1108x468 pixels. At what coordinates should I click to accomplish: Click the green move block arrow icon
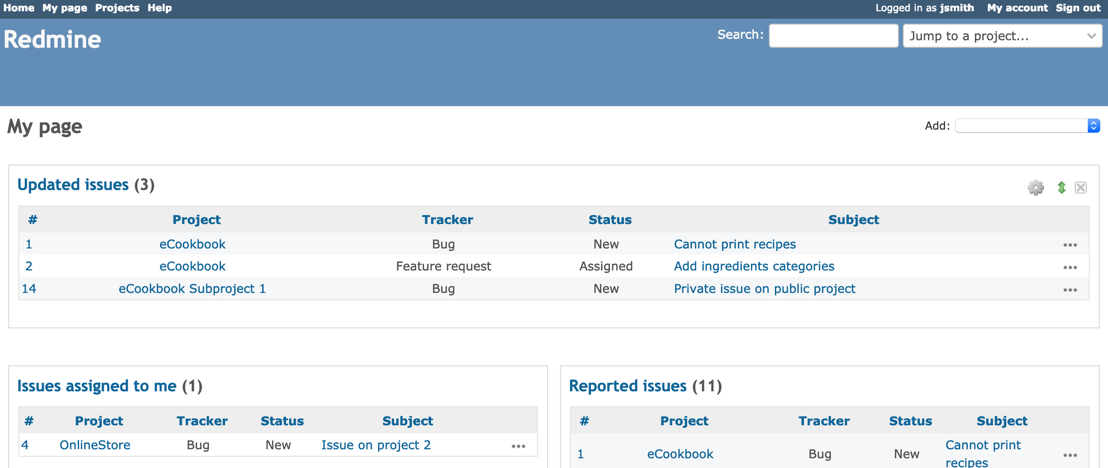tap(1061, 187)
